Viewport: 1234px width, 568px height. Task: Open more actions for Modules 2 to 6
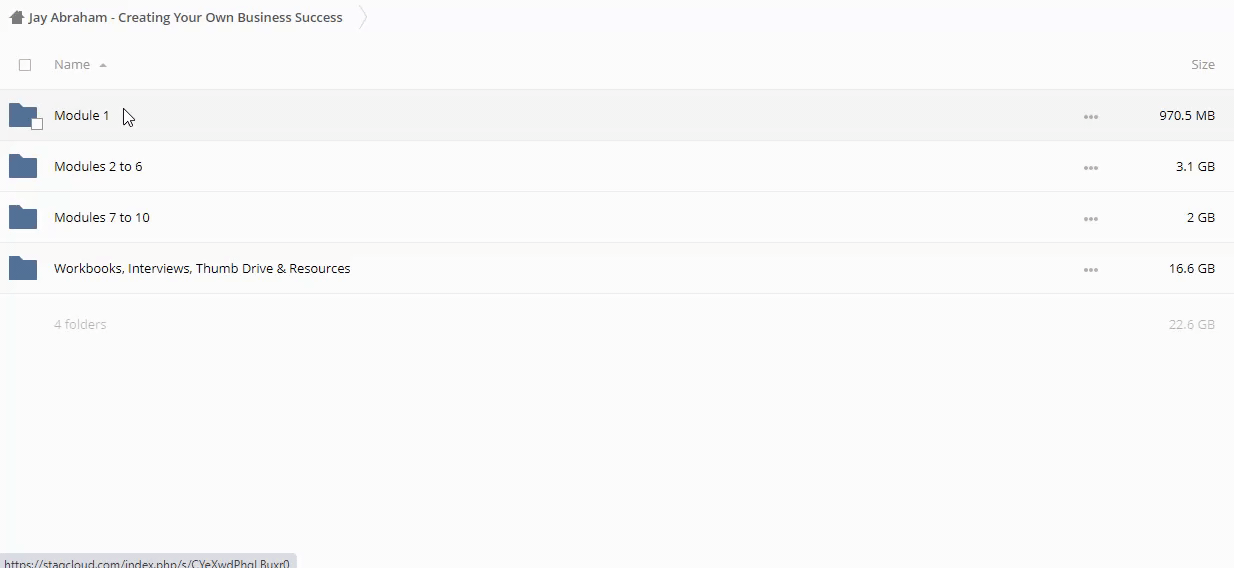1090,168
